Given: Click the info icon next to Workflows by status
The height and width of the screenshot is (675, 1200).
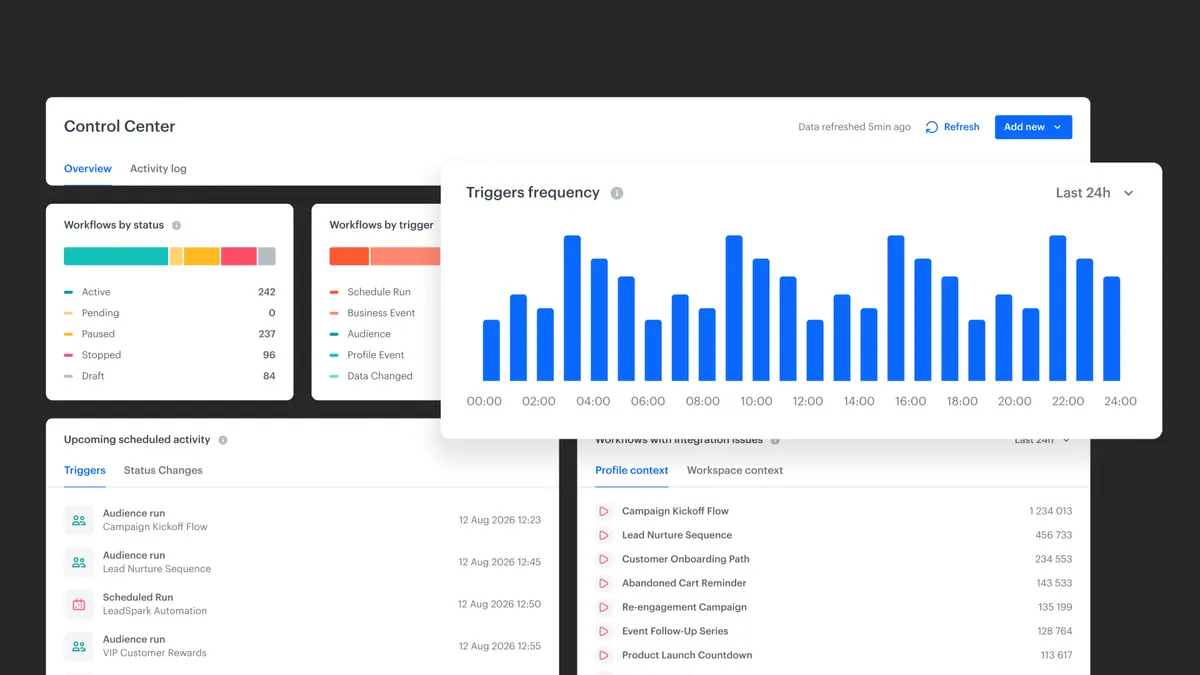Looking at the screenshot, I should (178, 225).
